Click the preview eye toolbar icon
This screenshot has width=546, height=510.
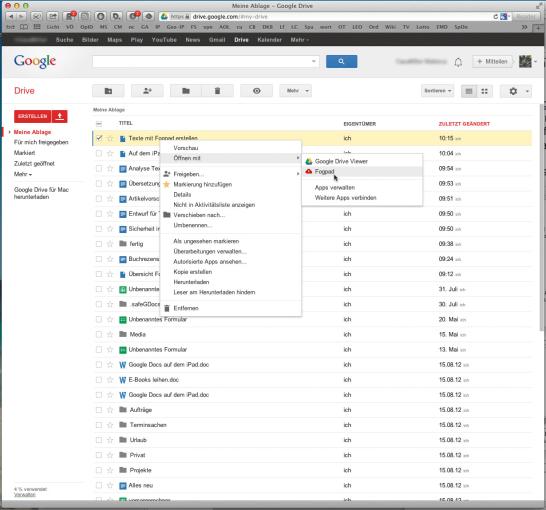[x=257, y=91]
